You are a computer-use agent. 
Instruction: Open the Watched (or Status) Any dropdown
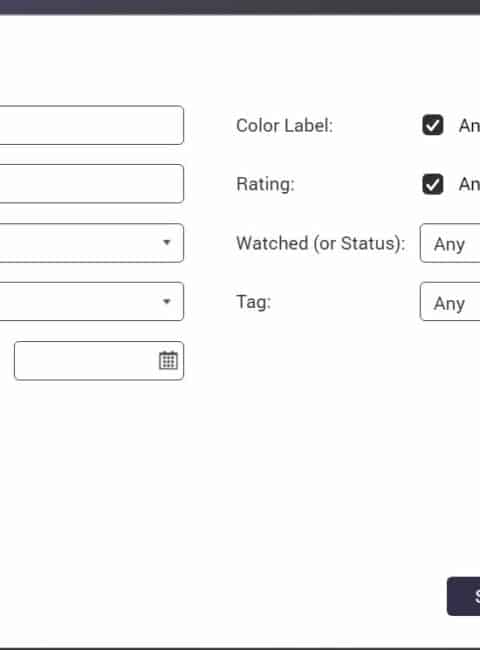(450, 243)
